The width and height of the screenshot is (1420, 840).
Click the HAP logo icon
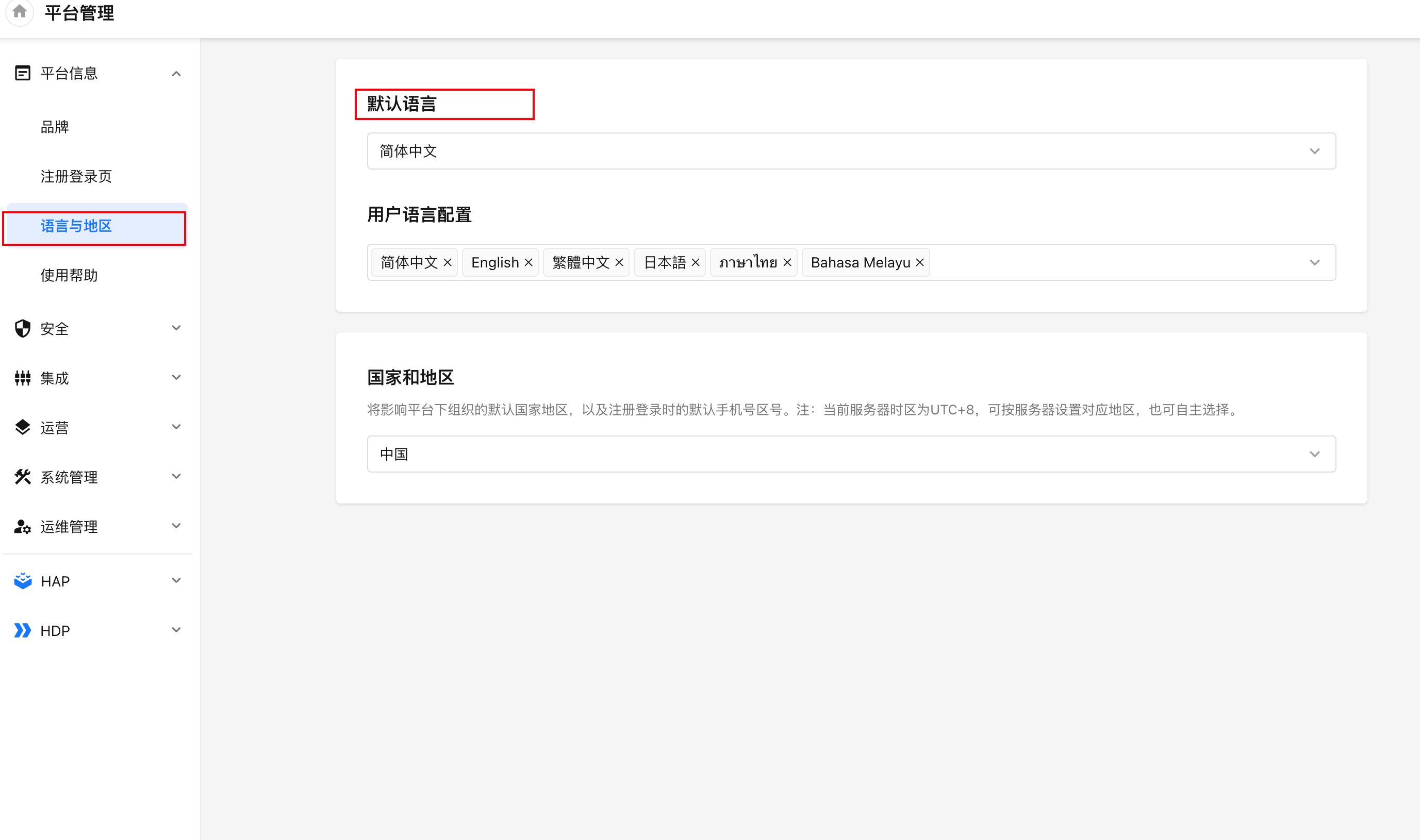point(23,581)
